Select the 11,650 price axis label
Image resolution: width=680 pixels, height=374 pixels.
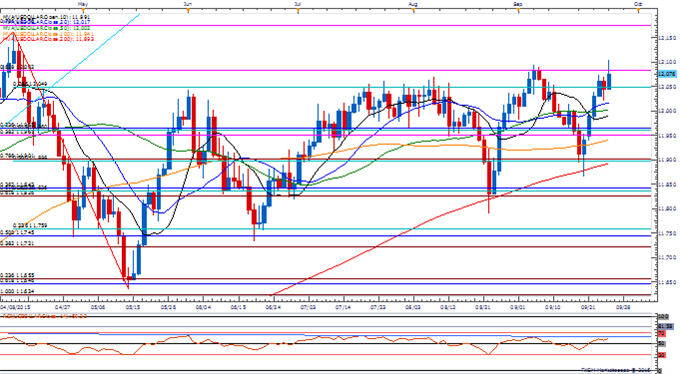(667, 282)
